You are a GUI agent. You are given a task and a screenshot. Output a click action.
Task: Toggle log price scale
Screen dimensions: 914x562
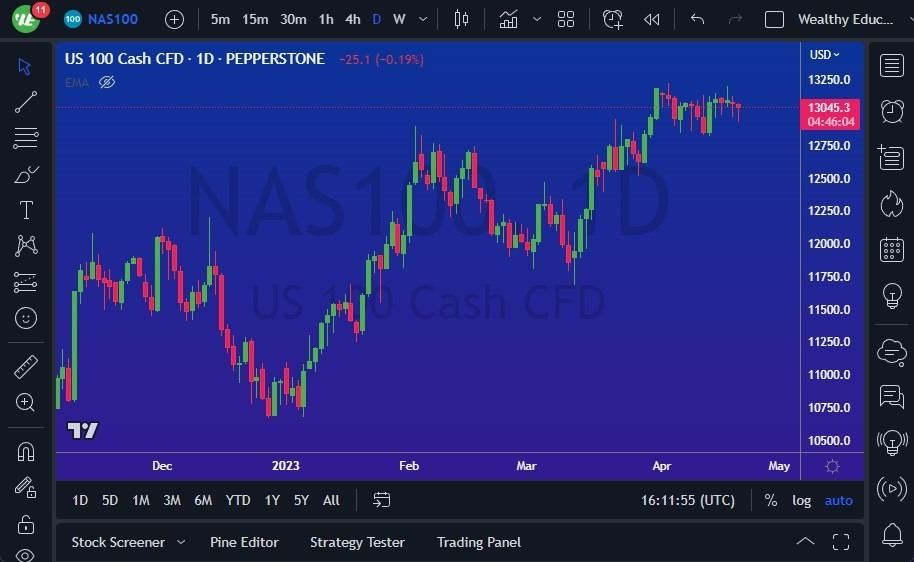click(801, 500)
